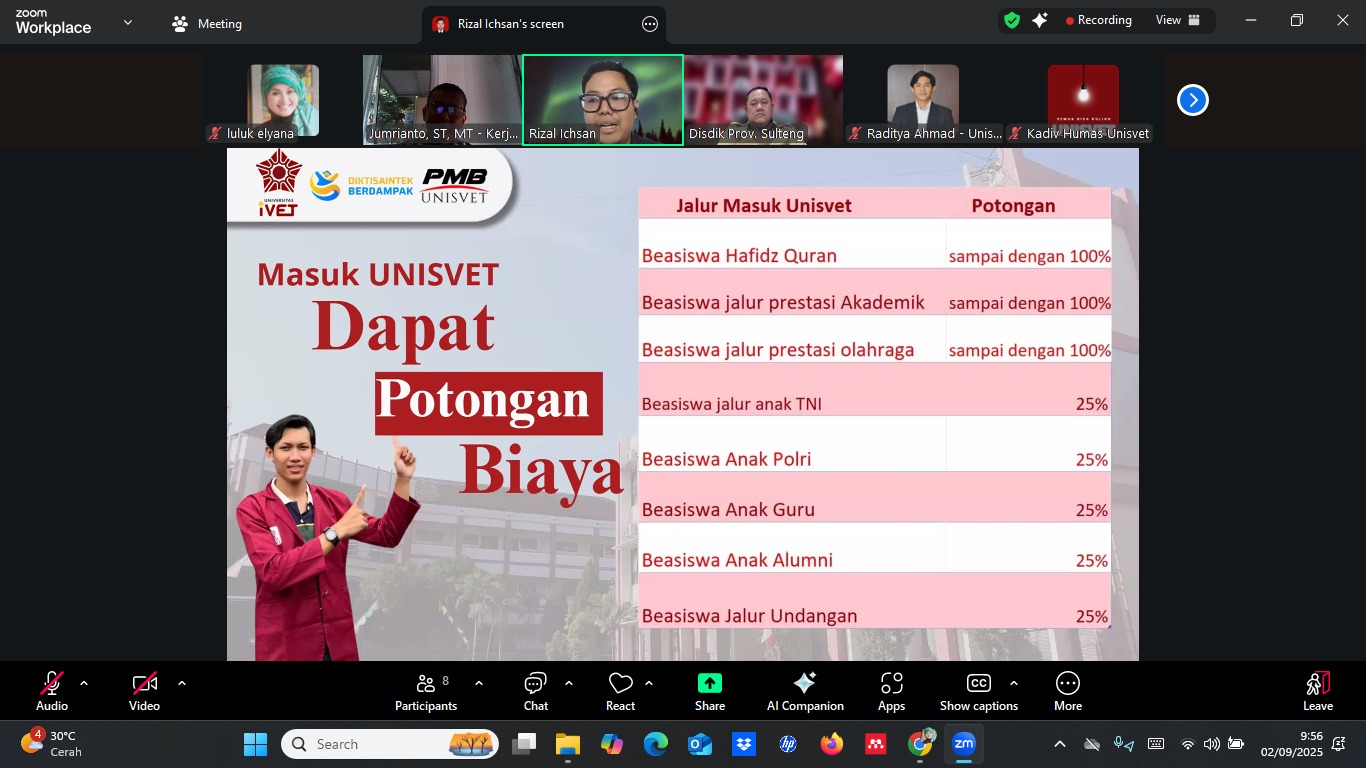Open the React heart icon
This screenshot has height=768, width=1366.
click(x=620, y=683)
